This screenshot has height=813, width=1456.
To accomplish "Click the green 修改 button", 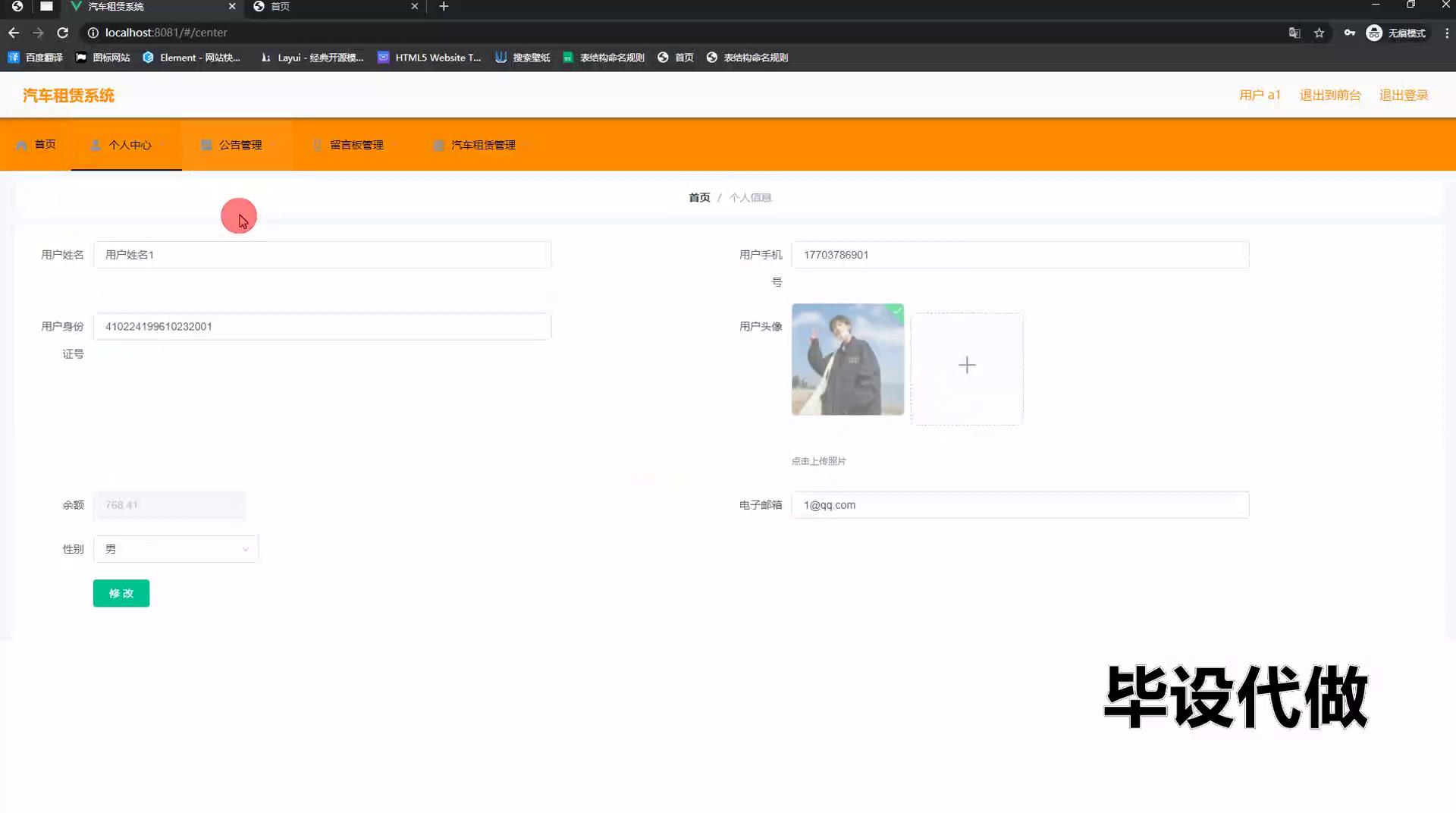I will click(121, 593).
